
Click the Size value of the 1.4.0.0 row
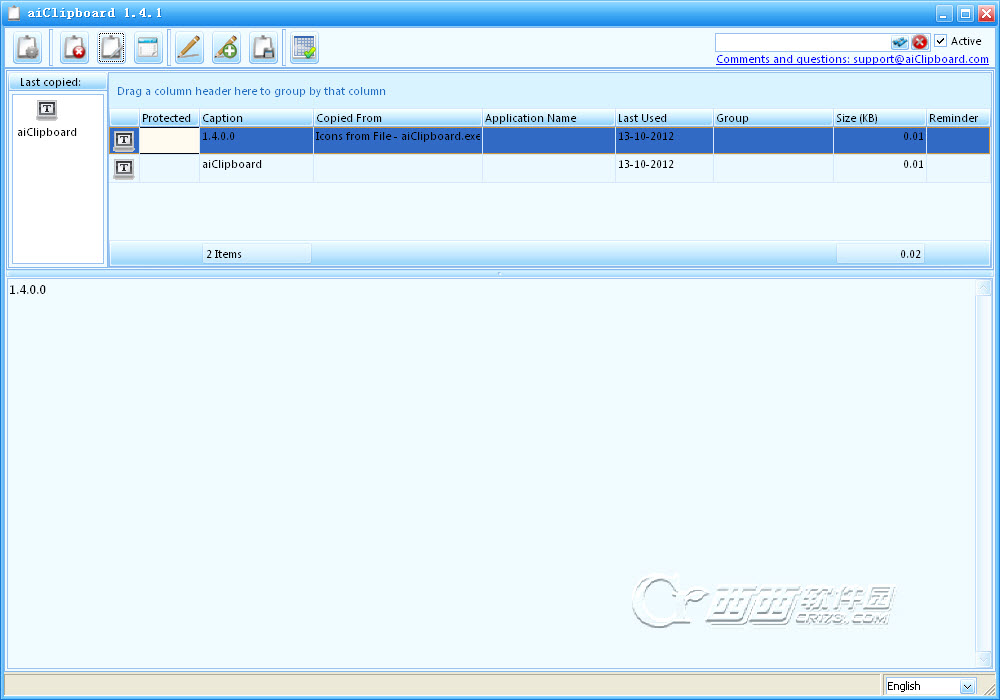pyautogui.click(x=879, y=140)
